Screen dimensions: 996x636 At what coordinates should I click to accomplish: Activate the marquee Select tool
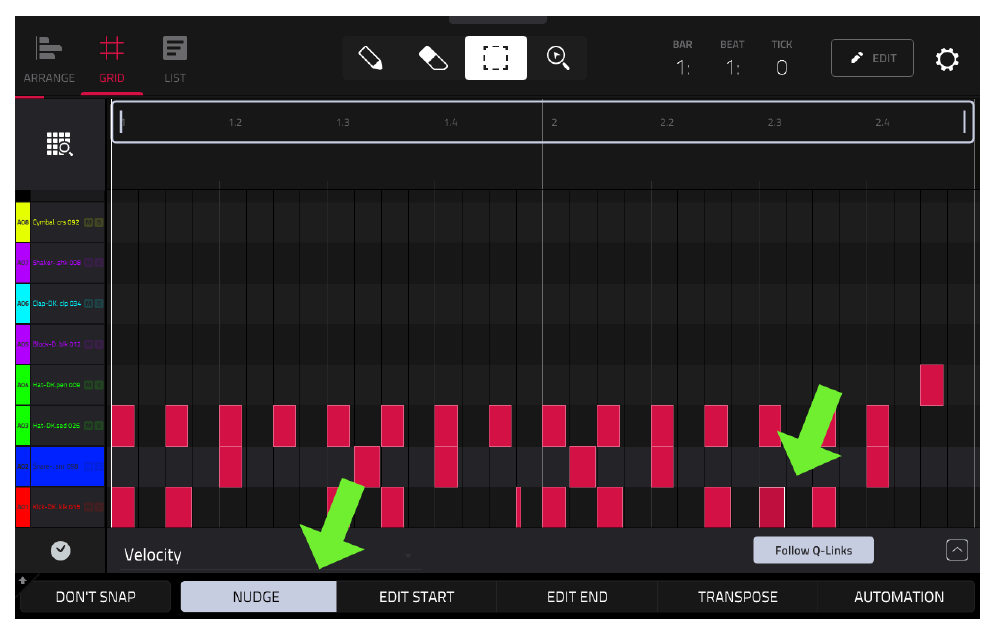coord(495,58)
